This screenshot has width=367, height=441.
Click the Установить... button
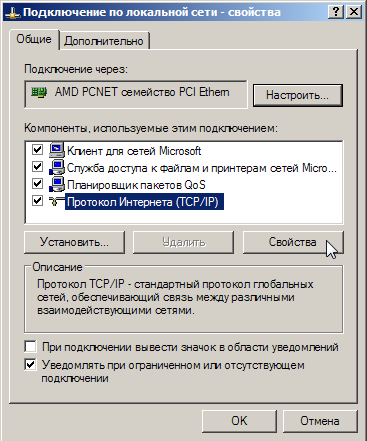[x=74, y=242]
